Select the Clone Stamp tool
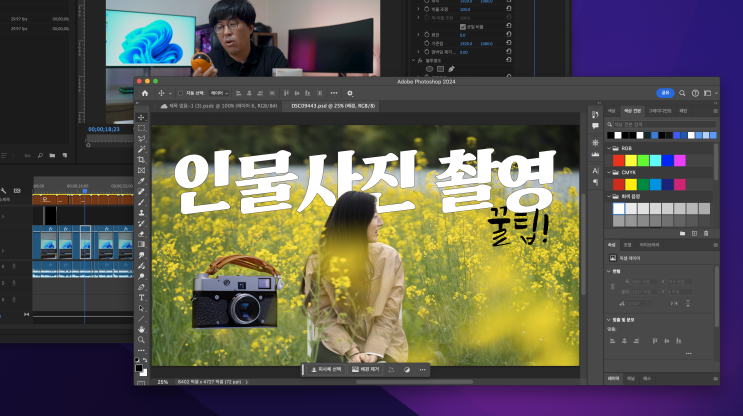Viewport: 743px width, 416px height. tap(141, 213)
